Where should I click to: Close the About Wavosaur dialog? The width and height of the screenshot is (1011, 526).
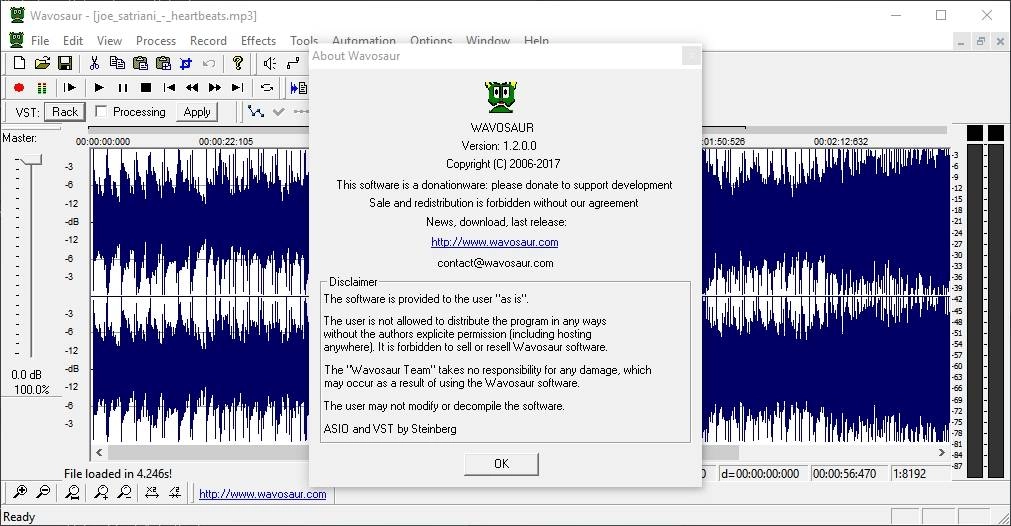click(691, 56)
